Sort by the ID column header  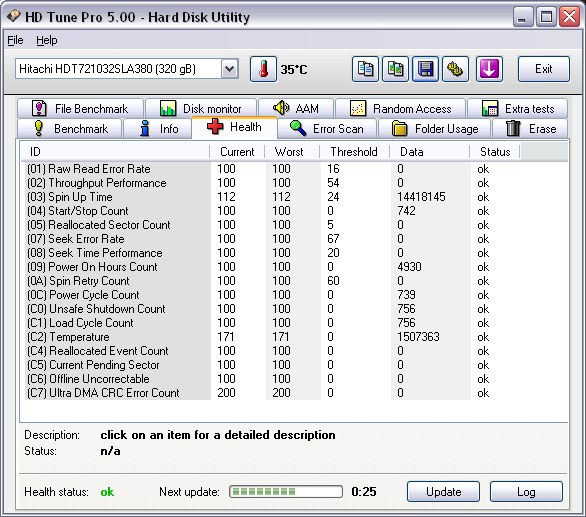(x=115, y=152)
